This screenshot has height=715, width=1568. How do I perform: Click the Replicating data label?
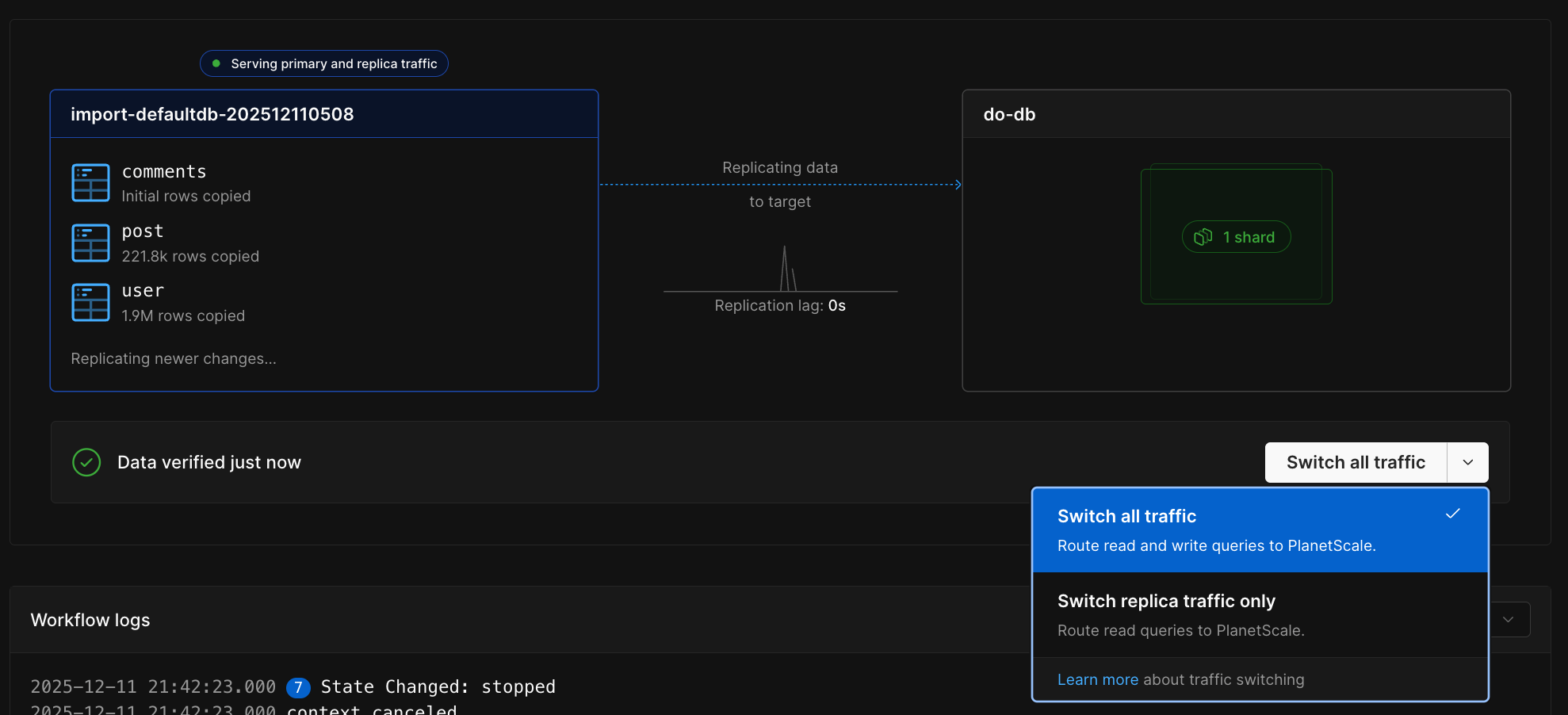click(780, 167)
